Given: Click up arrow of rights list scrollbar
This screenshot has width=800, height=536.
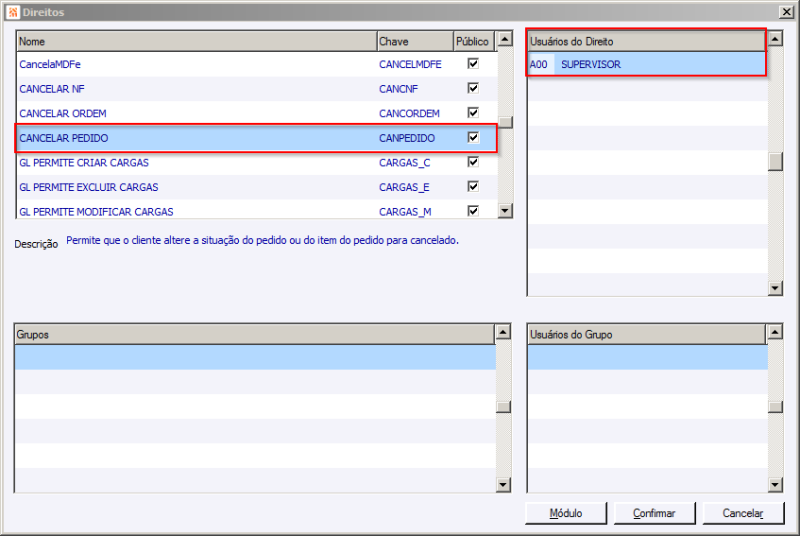Looking at the screenshot, I should [505, 39].
